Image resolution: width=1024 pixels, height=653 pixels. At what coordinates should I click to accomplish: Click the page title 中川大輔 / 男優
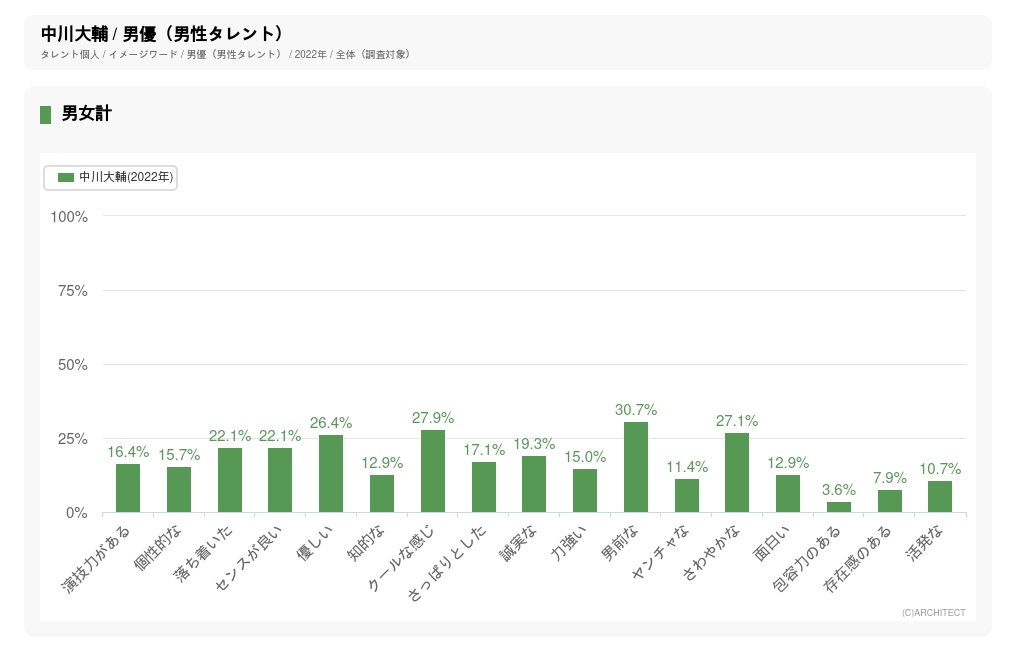[162, 33]
